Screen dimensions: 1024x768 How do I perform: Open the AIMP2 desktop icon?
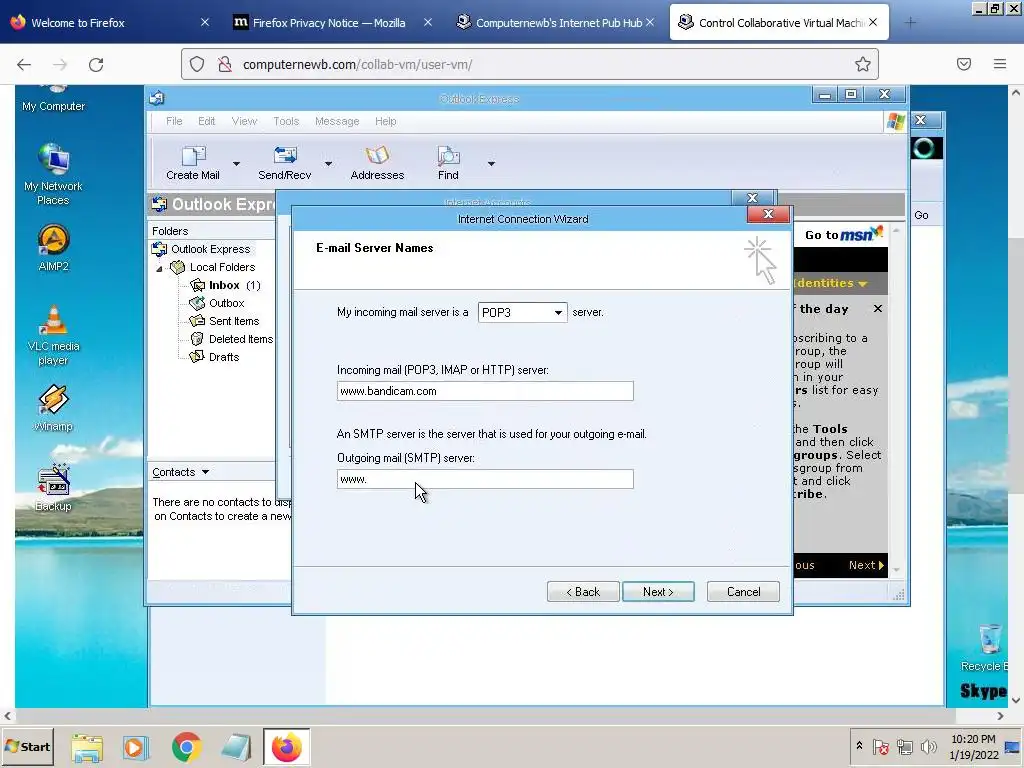tap(54, 248)
